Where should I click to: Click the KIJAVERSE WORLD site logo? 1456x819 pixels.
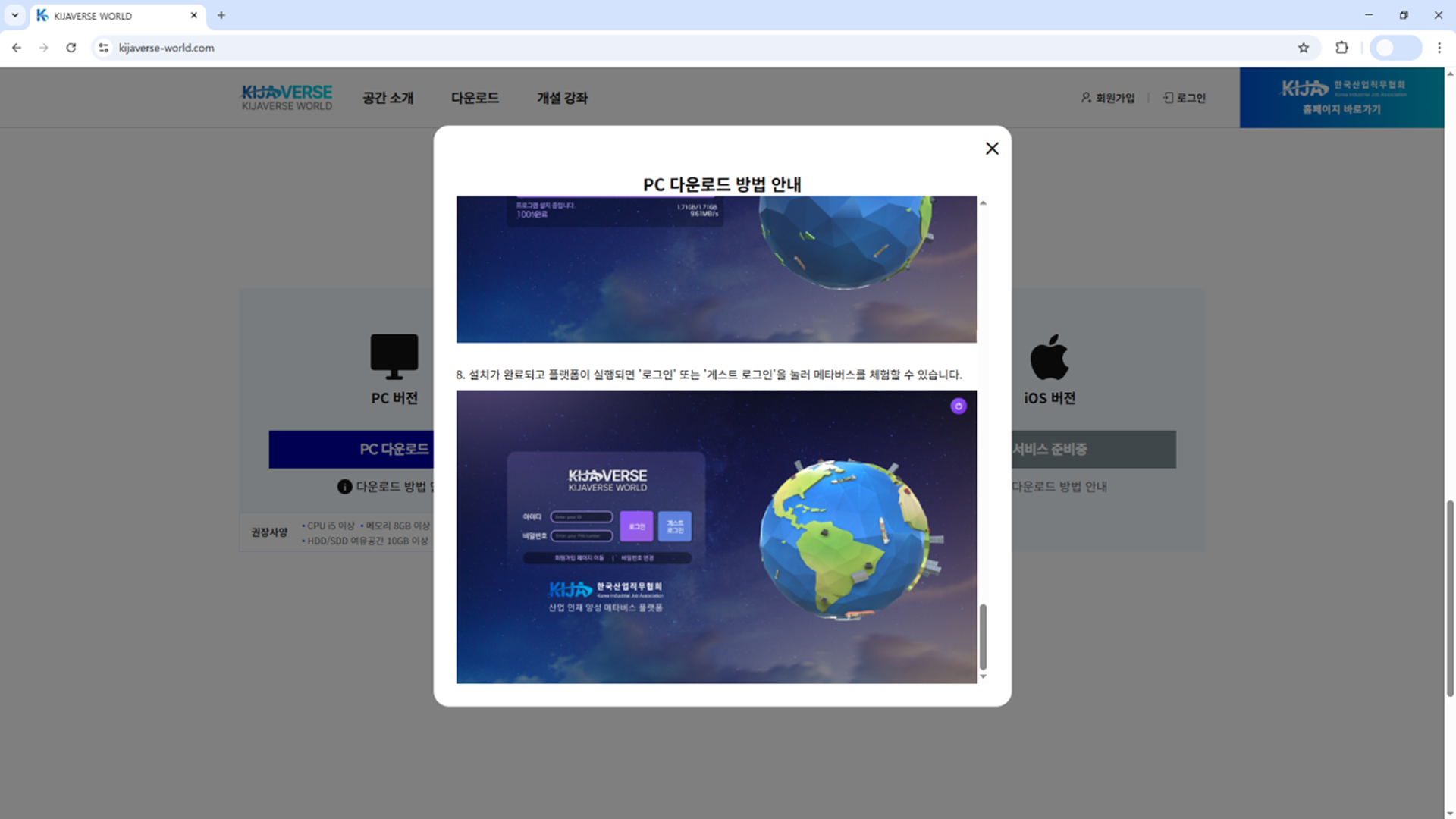287,98
